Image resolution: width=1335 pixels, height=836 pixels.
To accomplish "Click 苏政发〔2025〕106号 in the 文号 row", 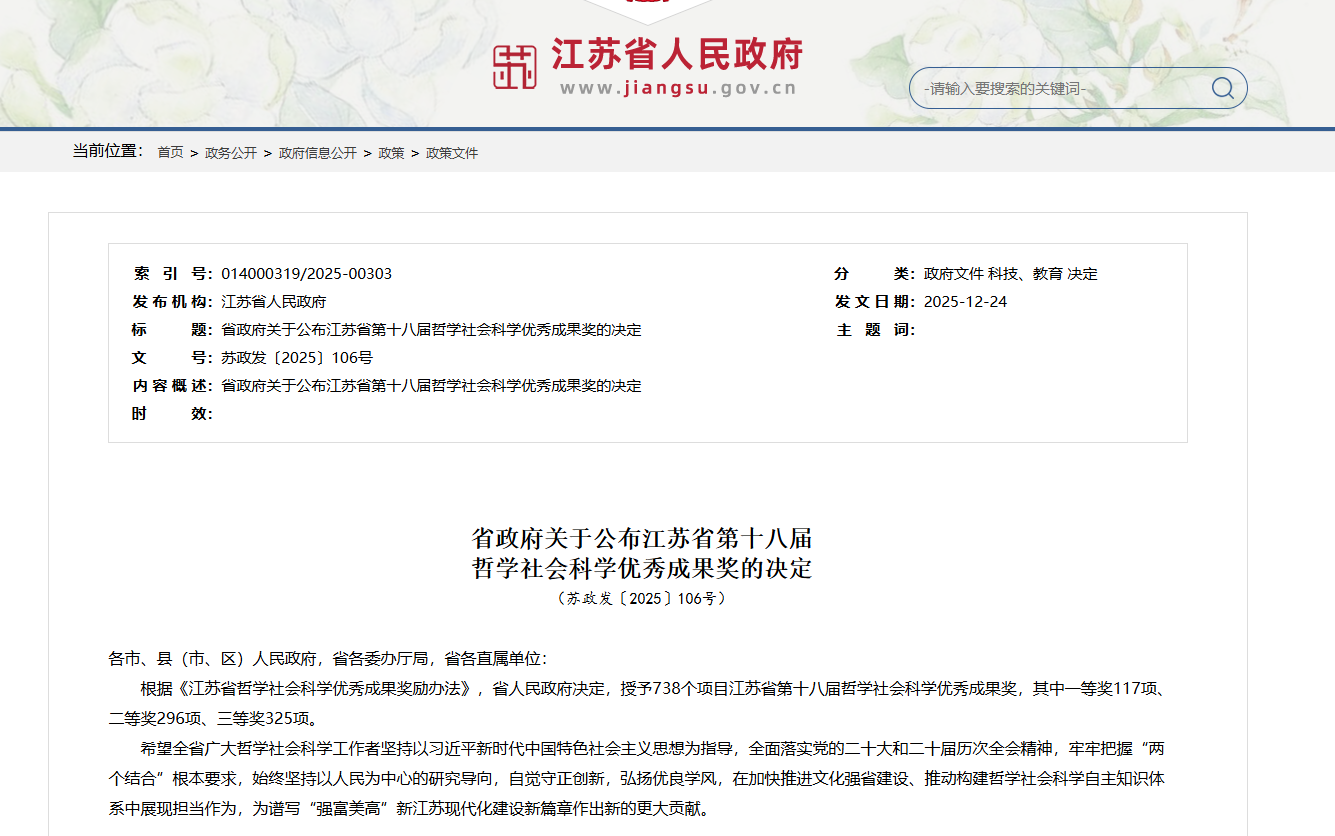I will coord(297,358).
